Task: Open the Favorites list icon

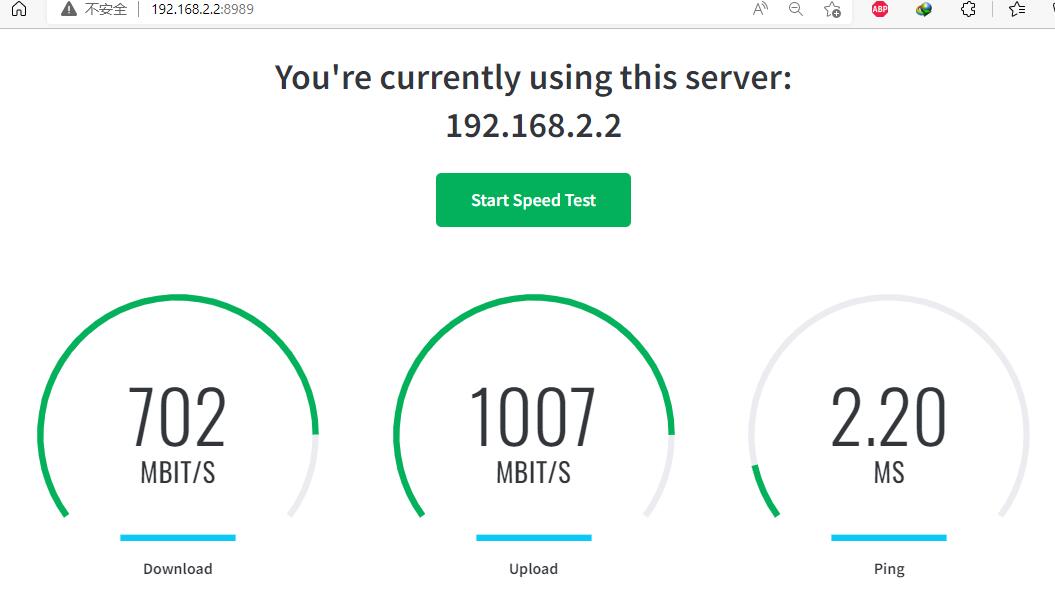Action: [x=1017, y=9]
